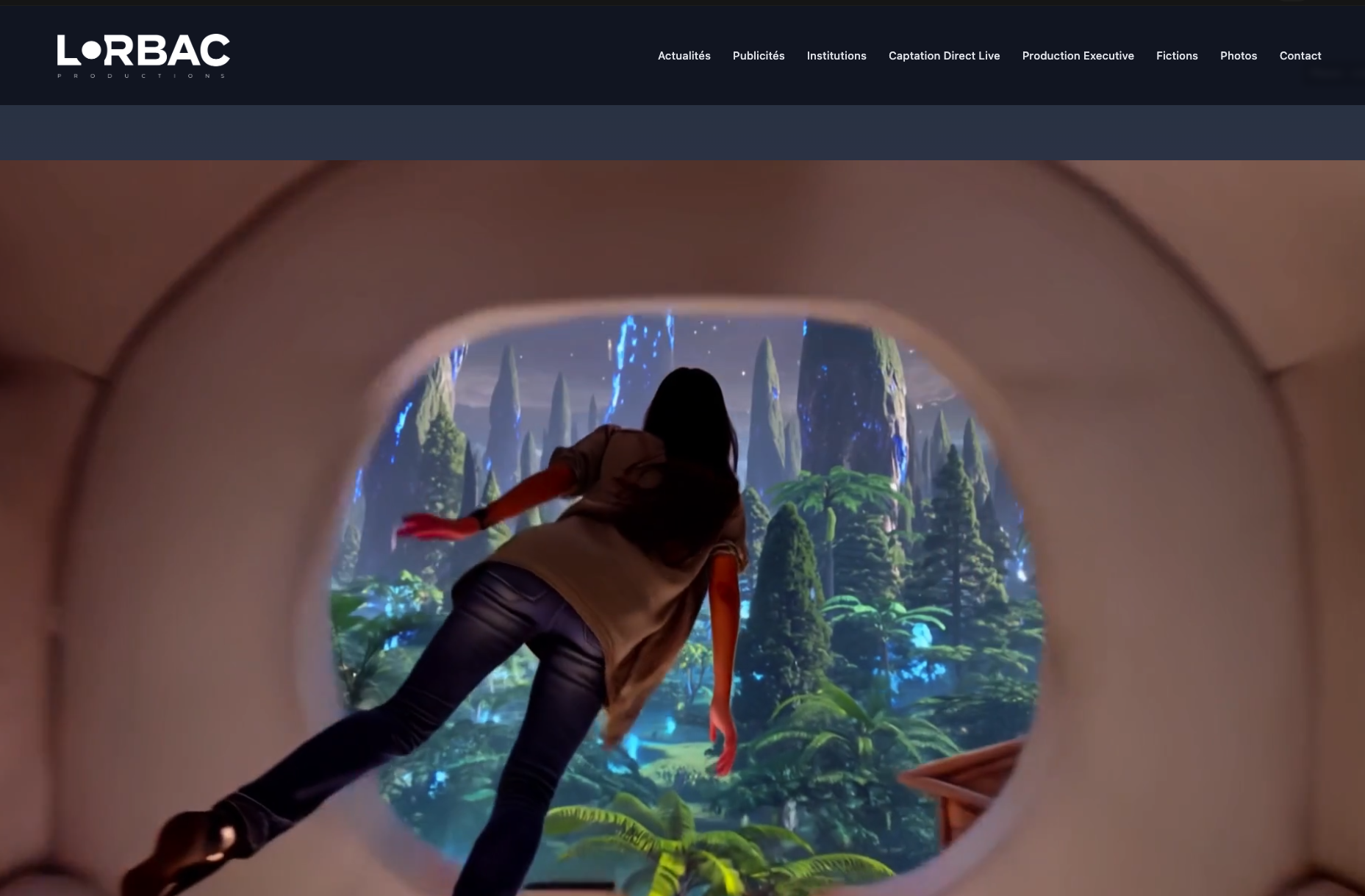1365x896 pixels.
Task: View the Photos gallery link
Action: 1238,56
